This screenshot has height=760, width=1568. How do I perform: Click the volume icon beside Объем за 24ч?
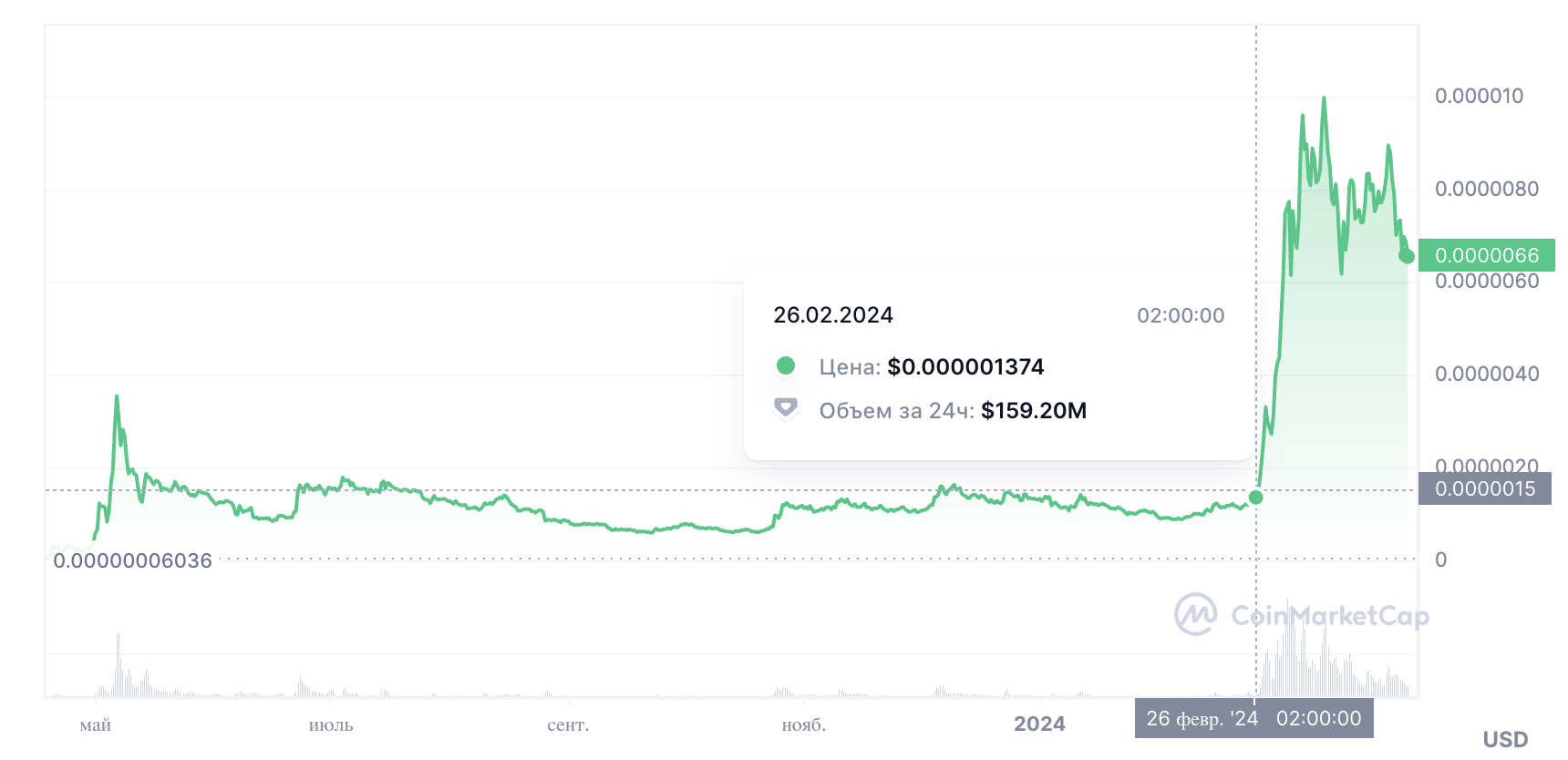(x=785, y=408)
